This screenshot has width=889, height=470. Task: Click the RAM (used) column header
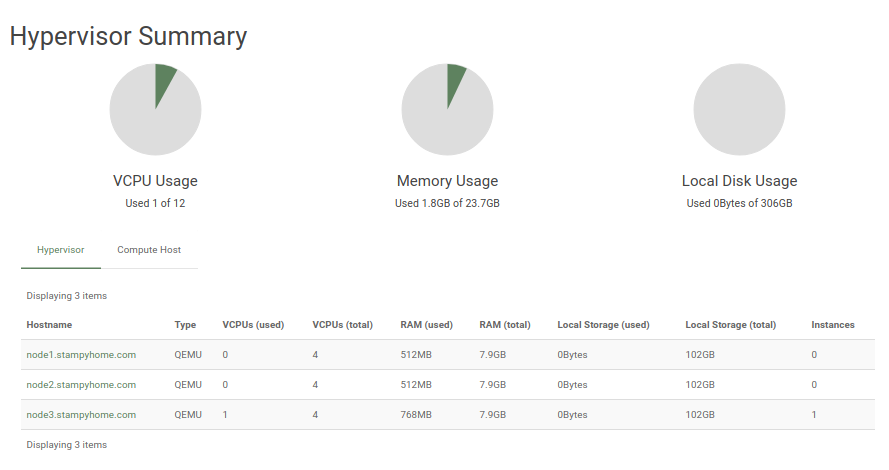(426, 325)
